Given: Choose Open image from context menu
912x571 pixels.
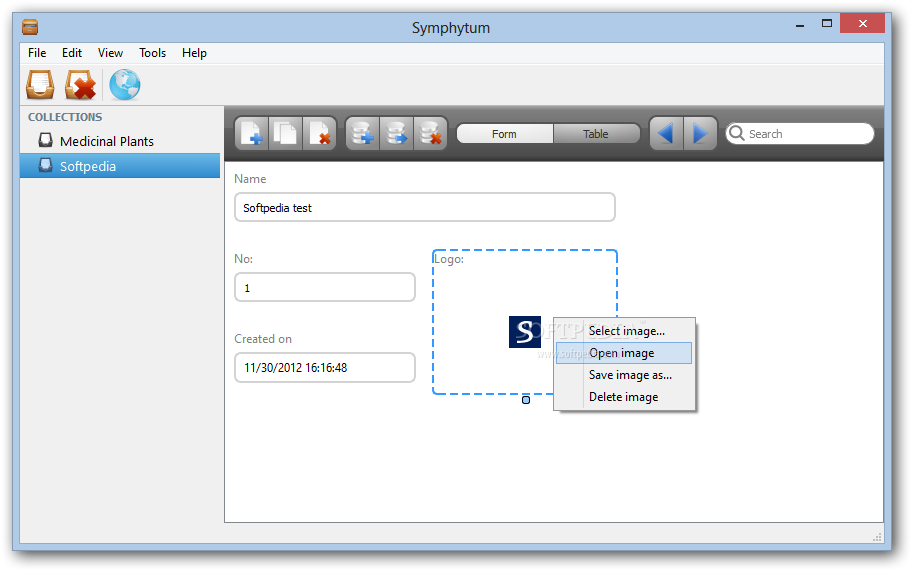Looking at the screenshot, I should pyautogui.click(x=624, y=353).
